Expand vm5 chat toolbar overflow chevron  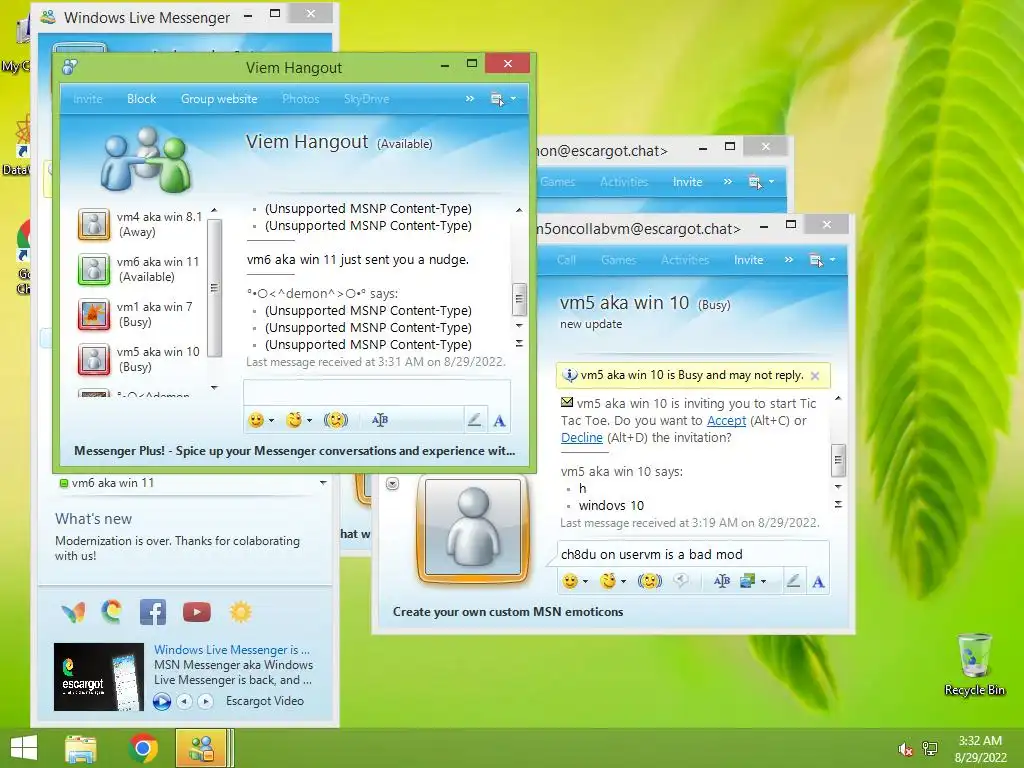tap(789, 260)
